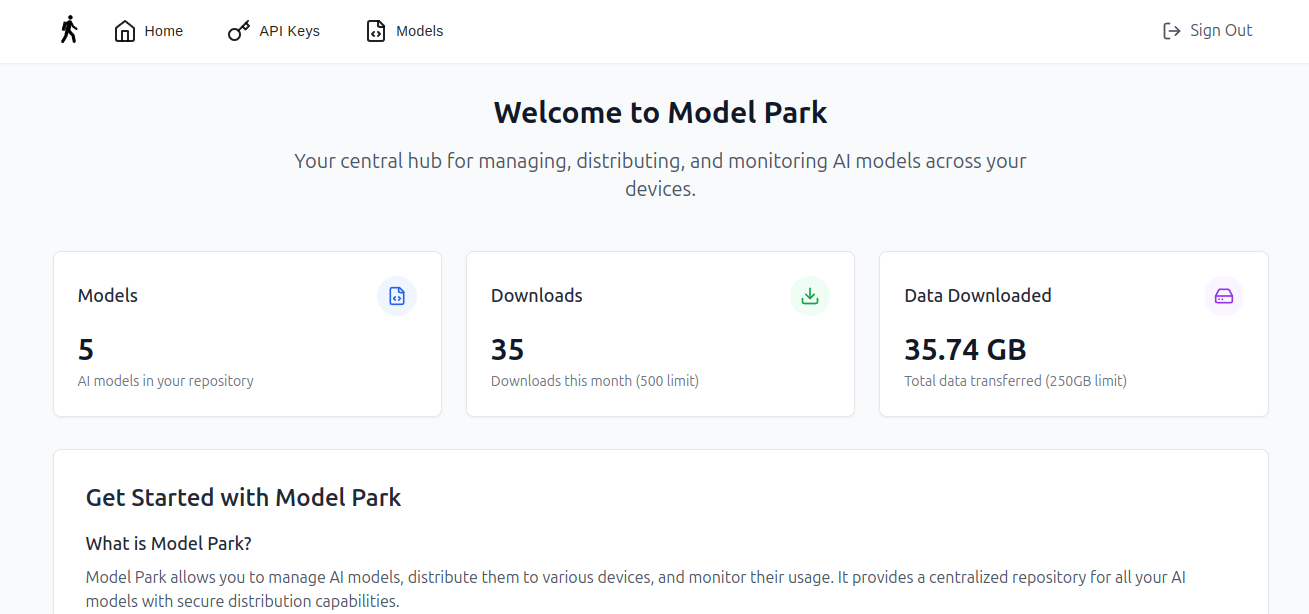Click the walking person logo icon
This screenshot has height=614, width=1309.
[x=68, y=30]
